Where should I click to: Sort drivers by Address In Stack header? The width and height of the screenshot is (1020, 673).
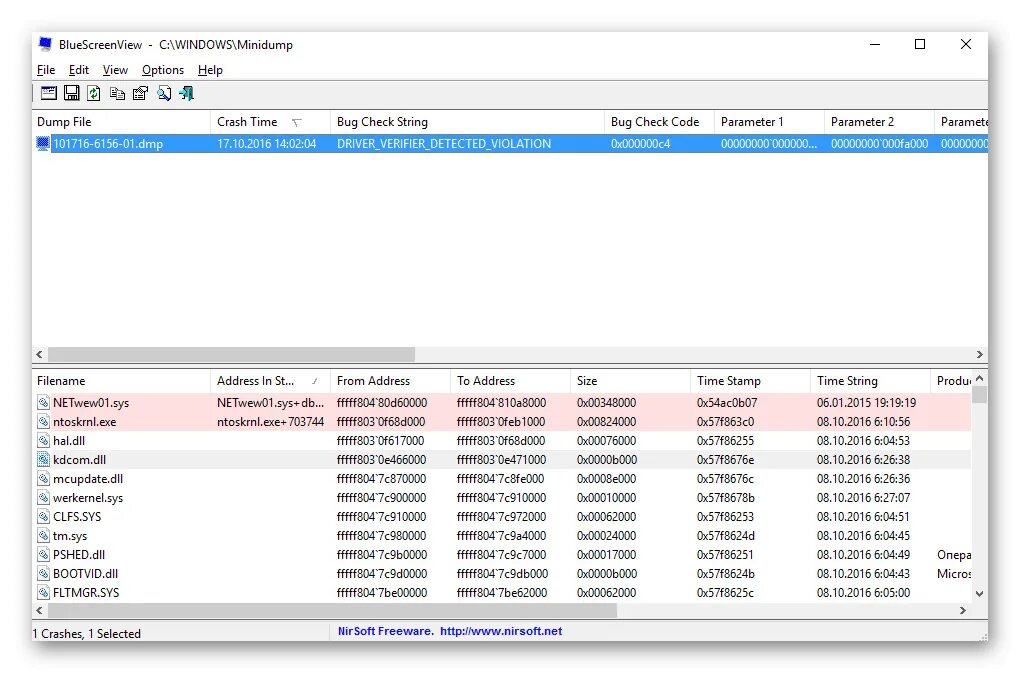270,380
